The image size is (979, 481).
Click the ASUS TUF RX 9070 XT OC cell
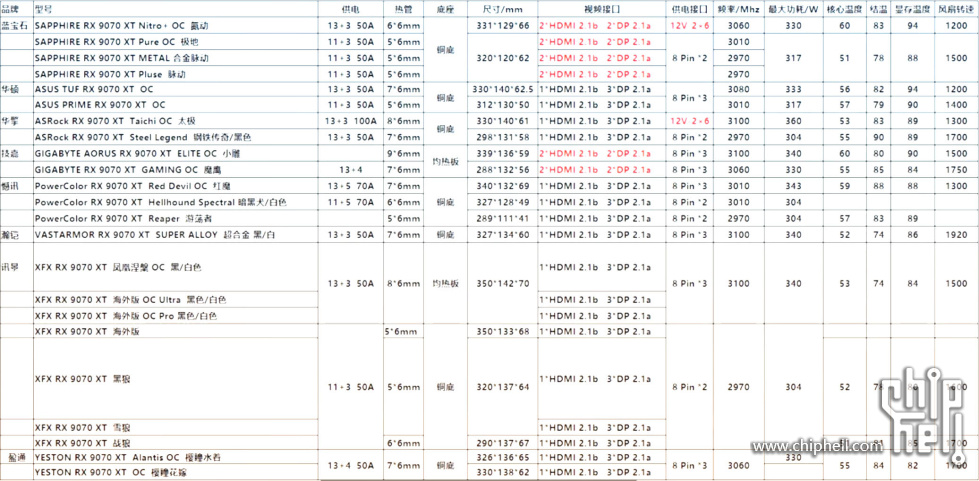pyautogui.click(x=175, y=89)
